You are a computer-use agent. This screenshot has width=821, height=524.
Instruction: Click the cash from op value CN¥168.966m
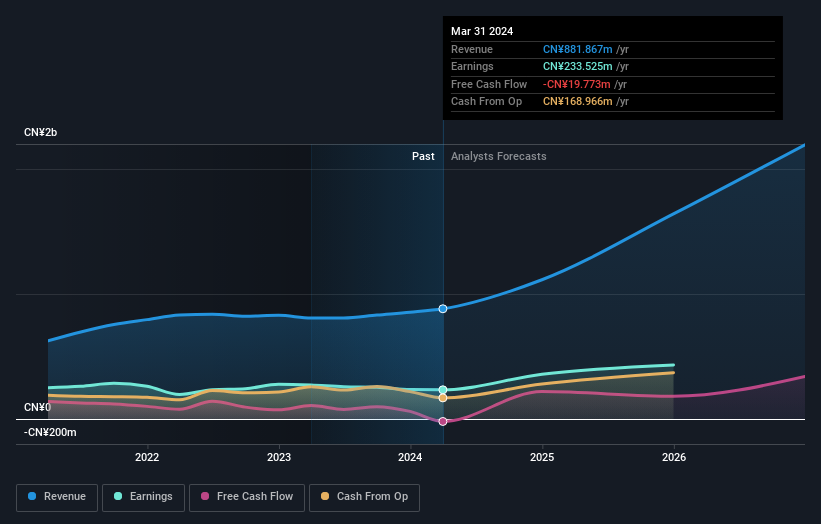(x=578, y=102)
